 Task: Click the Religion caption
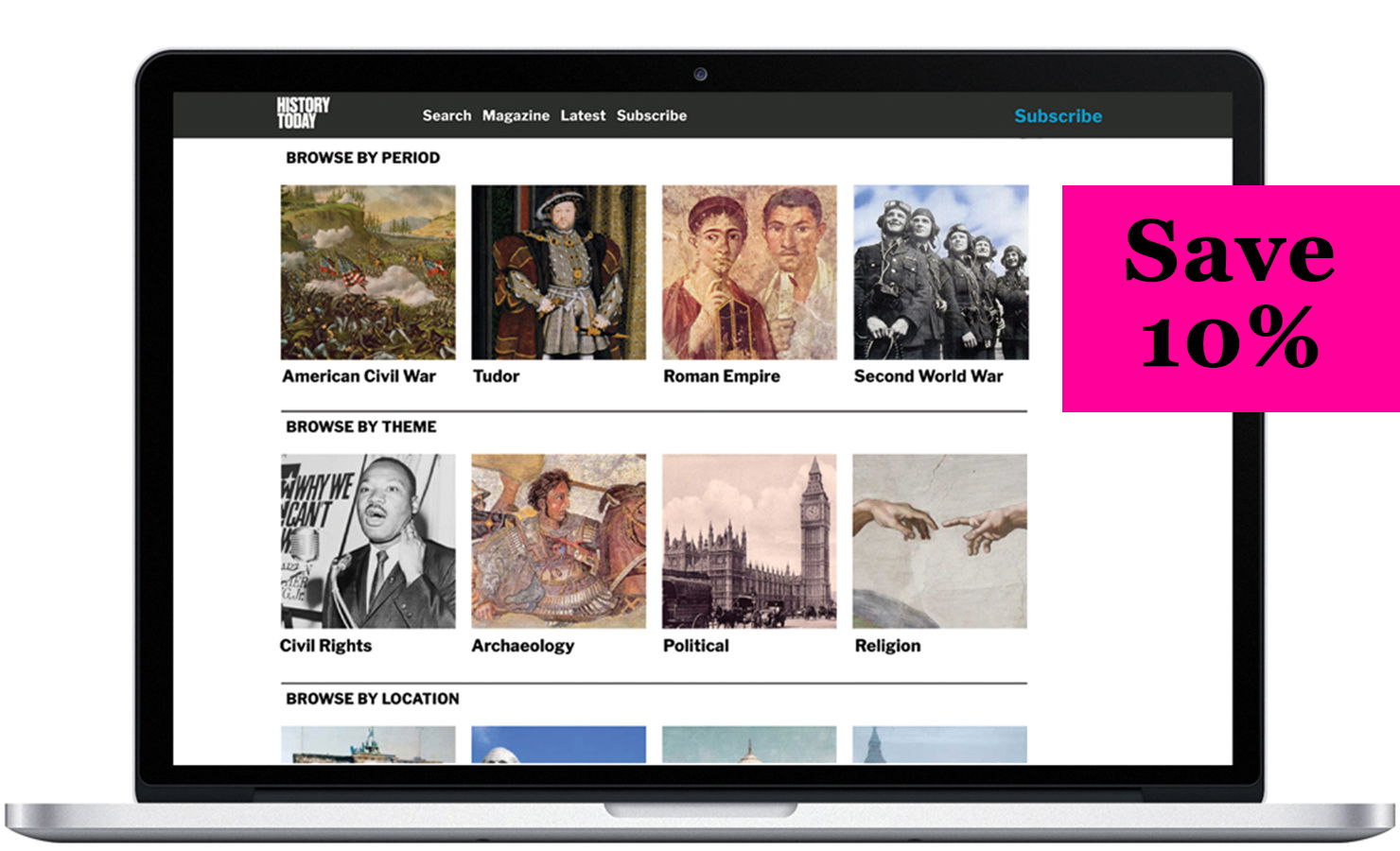[887, 646]
